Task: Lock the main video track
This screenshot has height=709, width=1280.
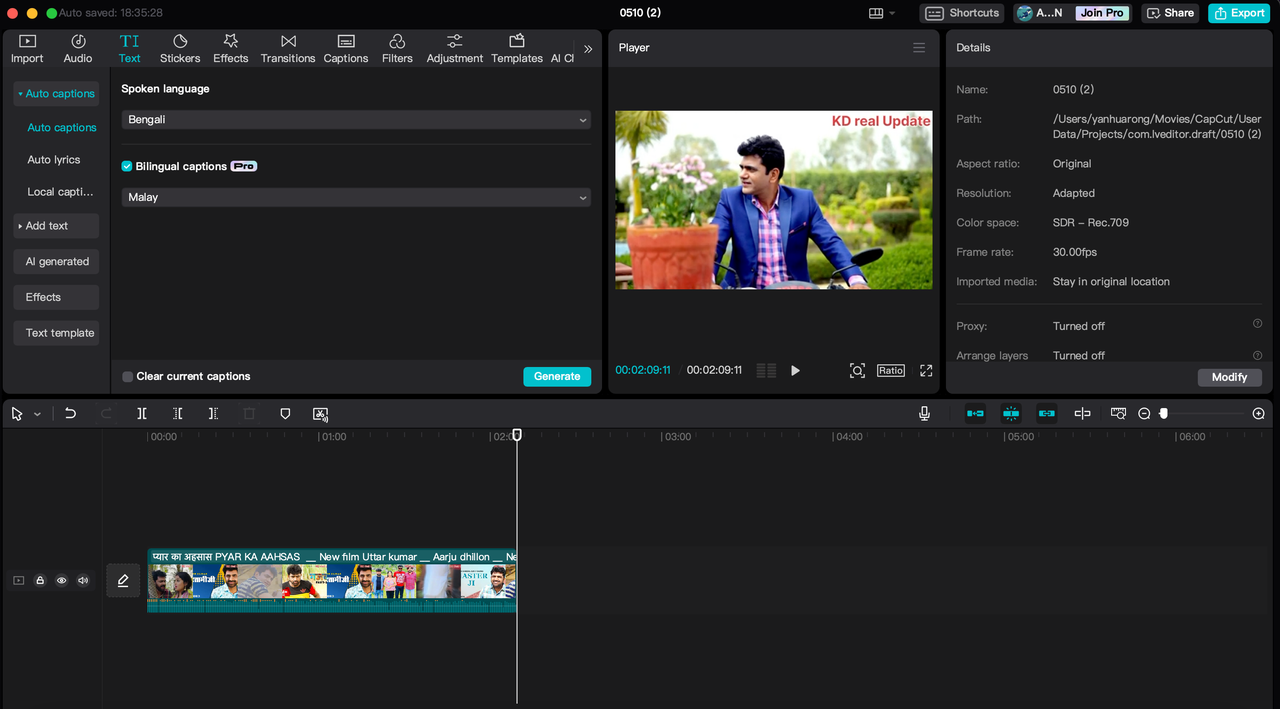Action: point(40,580)
